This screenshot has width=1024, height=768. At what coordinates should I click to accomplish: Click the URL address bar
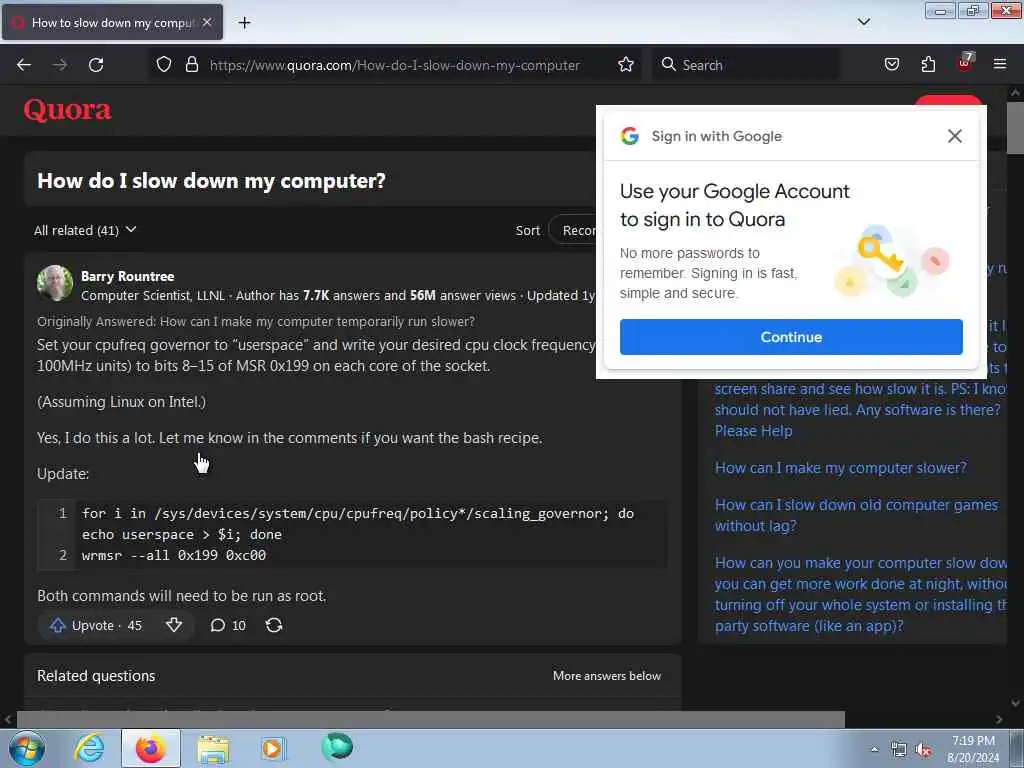point(394,65)
